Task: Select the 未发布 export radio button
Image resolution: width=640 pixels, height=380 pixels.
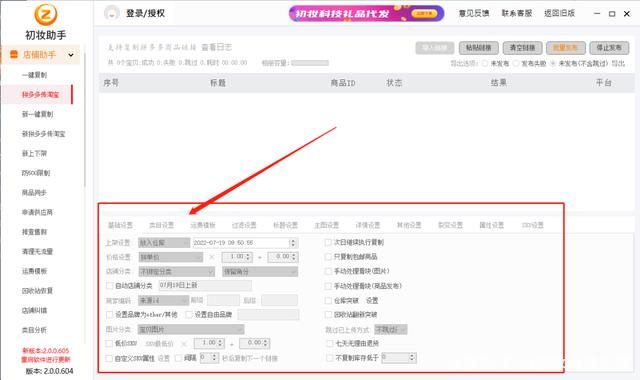Action: coord(485,63)
